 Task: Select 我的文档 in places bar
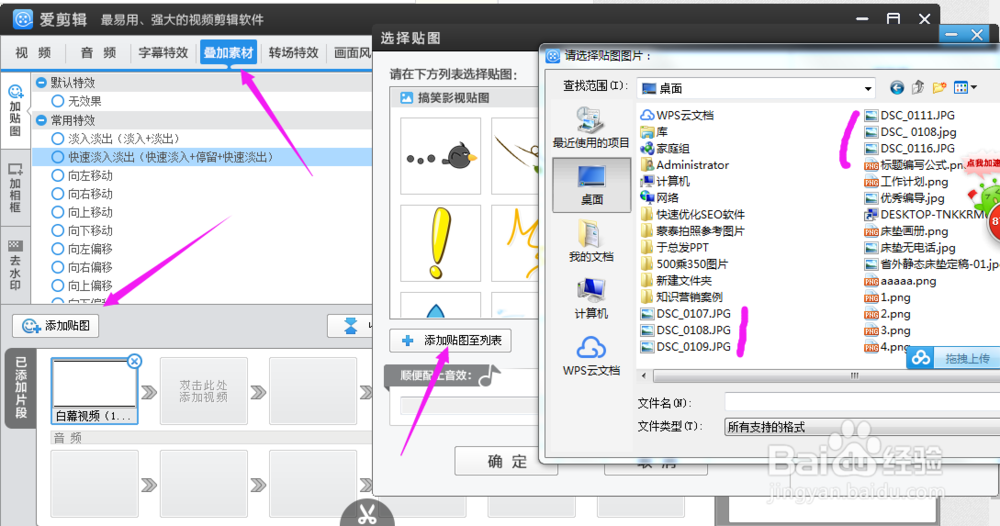(x=591, y=242)
